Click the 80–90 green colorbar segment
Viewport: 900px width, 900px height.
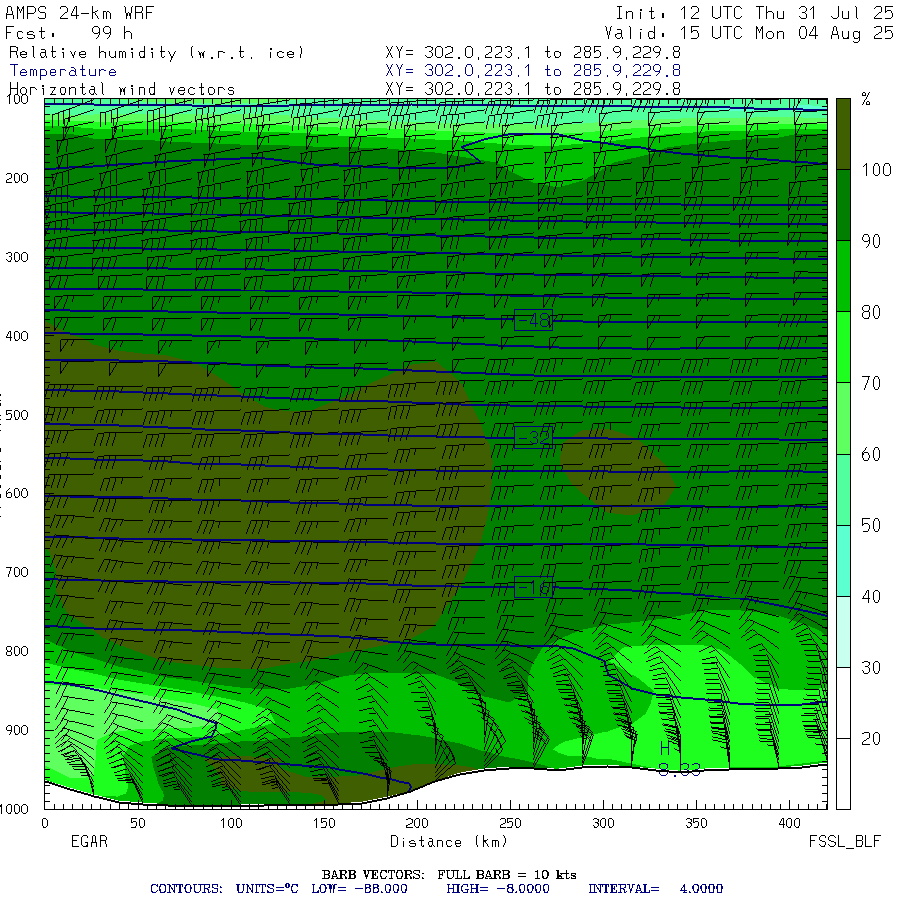[843, 276]
